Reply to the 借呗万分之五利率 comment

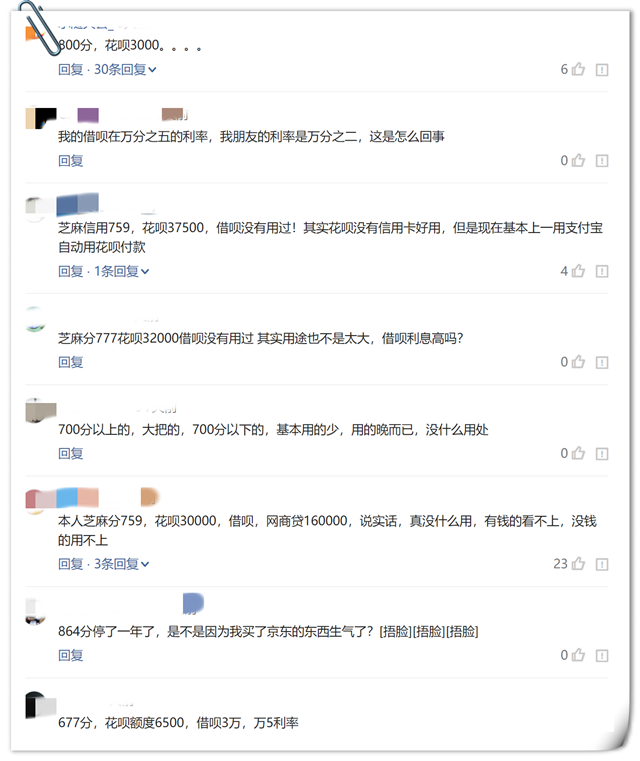pyautogui.click(x=71, y=160)
